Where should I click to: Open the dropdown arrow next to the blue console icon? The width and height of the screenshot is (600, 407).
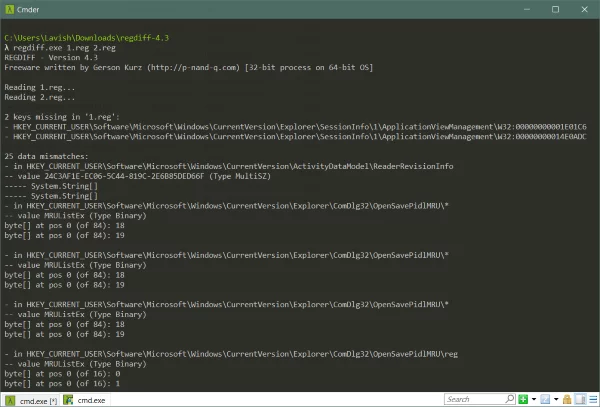[x=556, y=399]
